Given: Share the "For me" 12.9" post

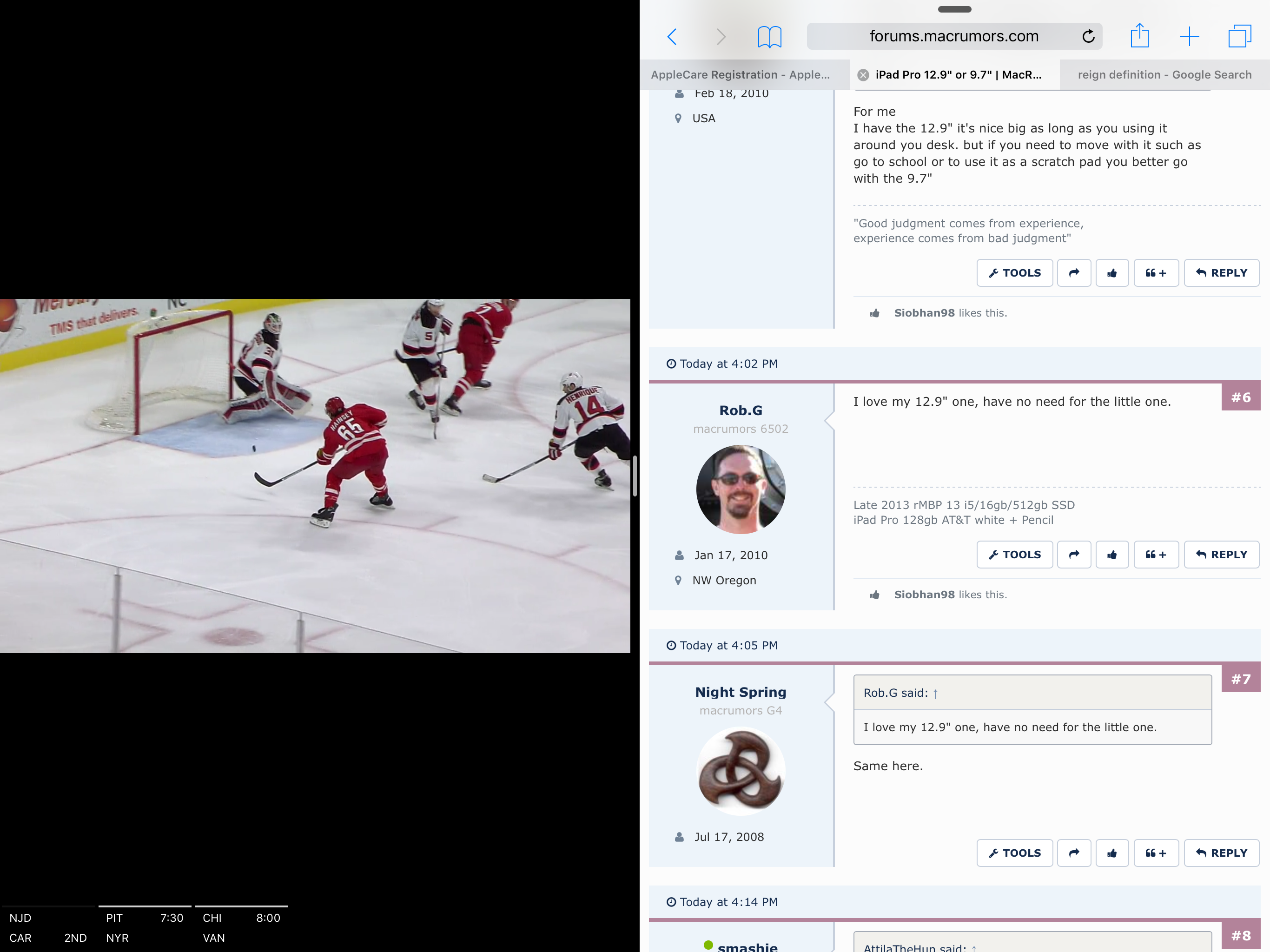Looking at the screenshot, I should [1074, 273].
